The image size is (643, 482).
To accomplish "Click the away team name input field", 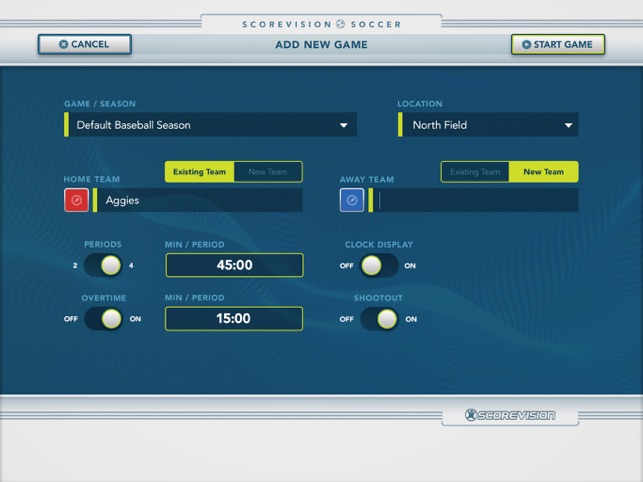I will [474, 200].
